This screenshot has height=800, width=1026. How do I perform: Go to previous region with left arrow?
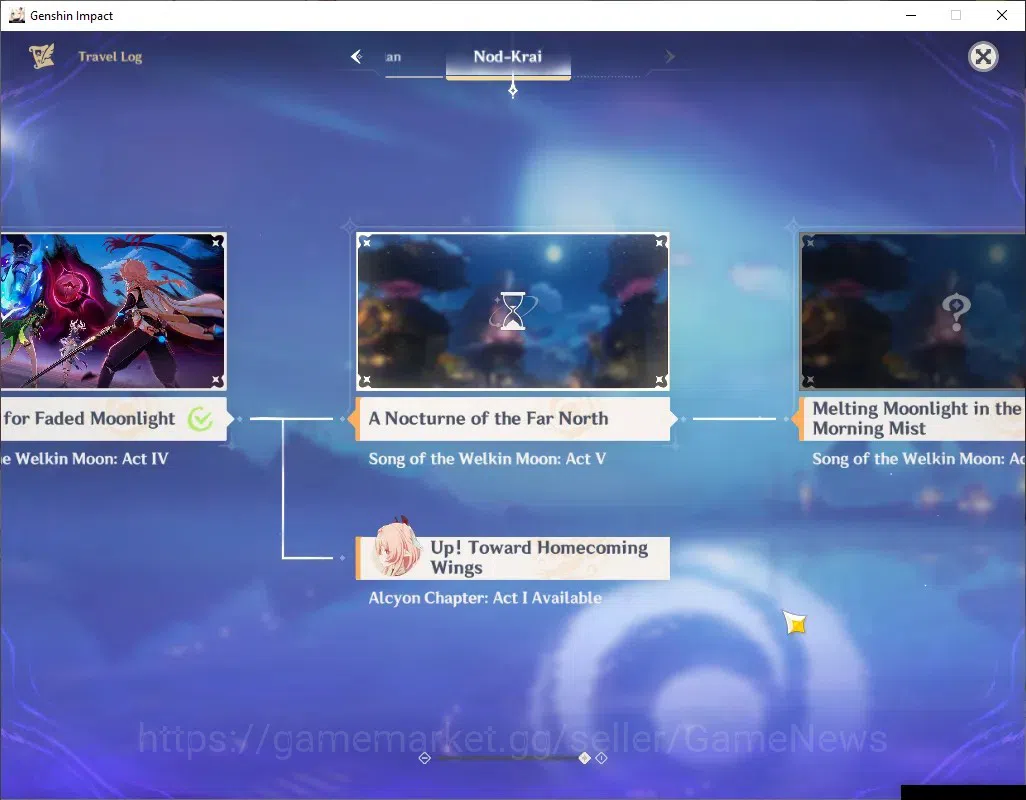click(x=357, y=57)
